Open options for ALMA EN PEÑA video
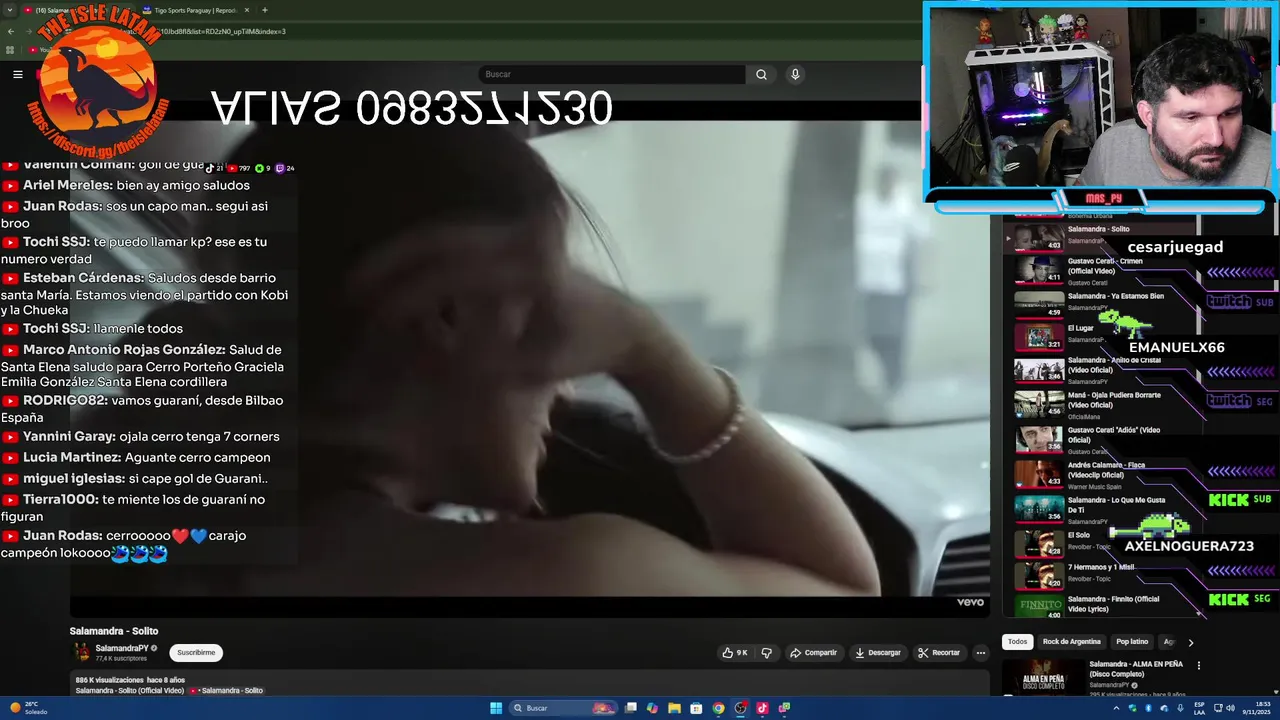The height and width of the screenshot is (720, 1280). coord(1198,665)
